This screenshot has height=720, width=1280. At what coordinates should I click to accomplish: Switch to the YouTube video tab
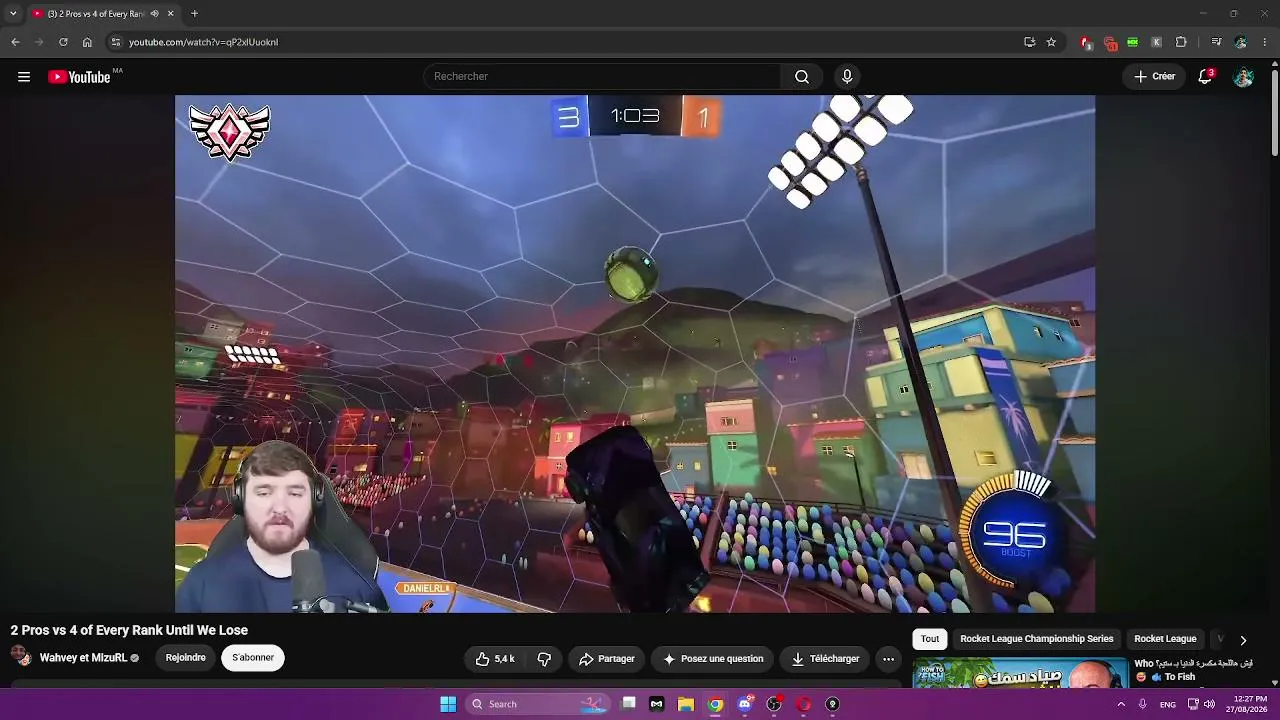coord(102,14)
